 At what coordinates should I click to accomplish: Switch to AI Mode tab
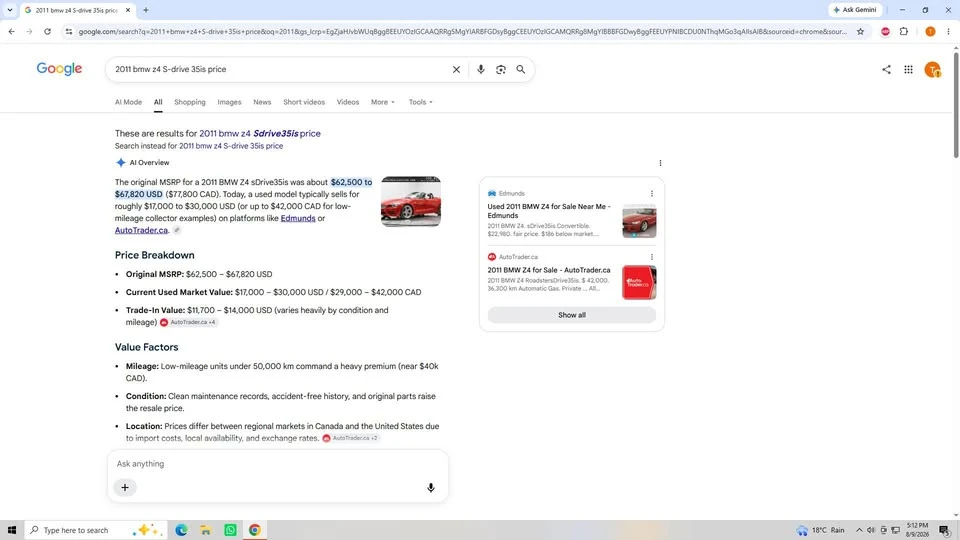click(128, 102)
